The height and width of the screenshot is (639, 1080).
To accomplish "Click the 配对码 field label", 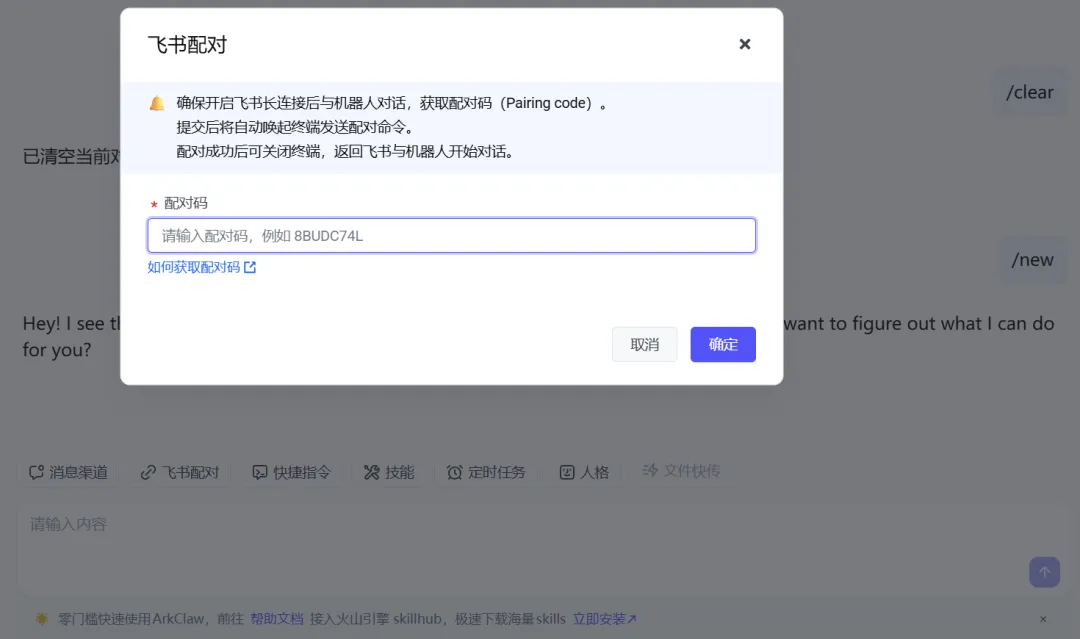I will point(185,203).
